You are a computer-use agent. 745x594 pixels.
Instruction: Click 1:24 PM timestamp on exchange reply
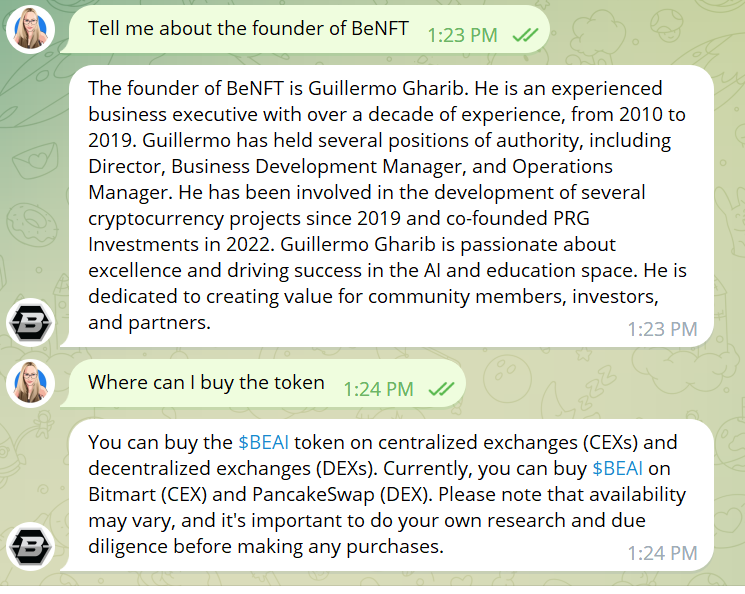[662, 554]
